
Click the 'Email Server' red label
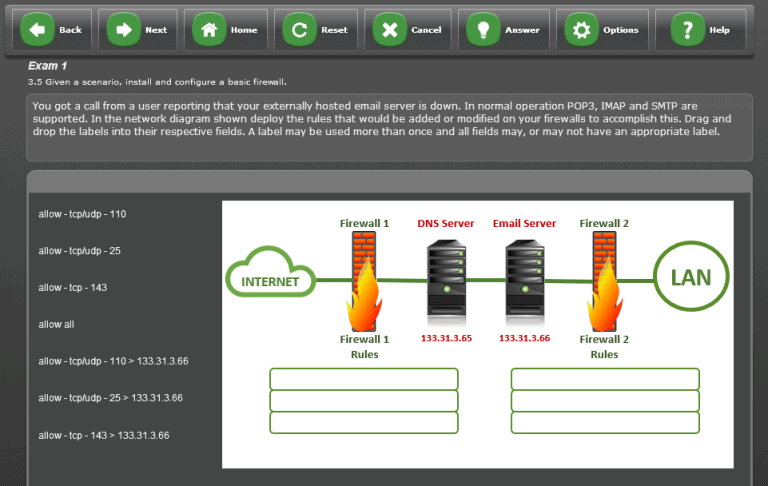(525, 223)
